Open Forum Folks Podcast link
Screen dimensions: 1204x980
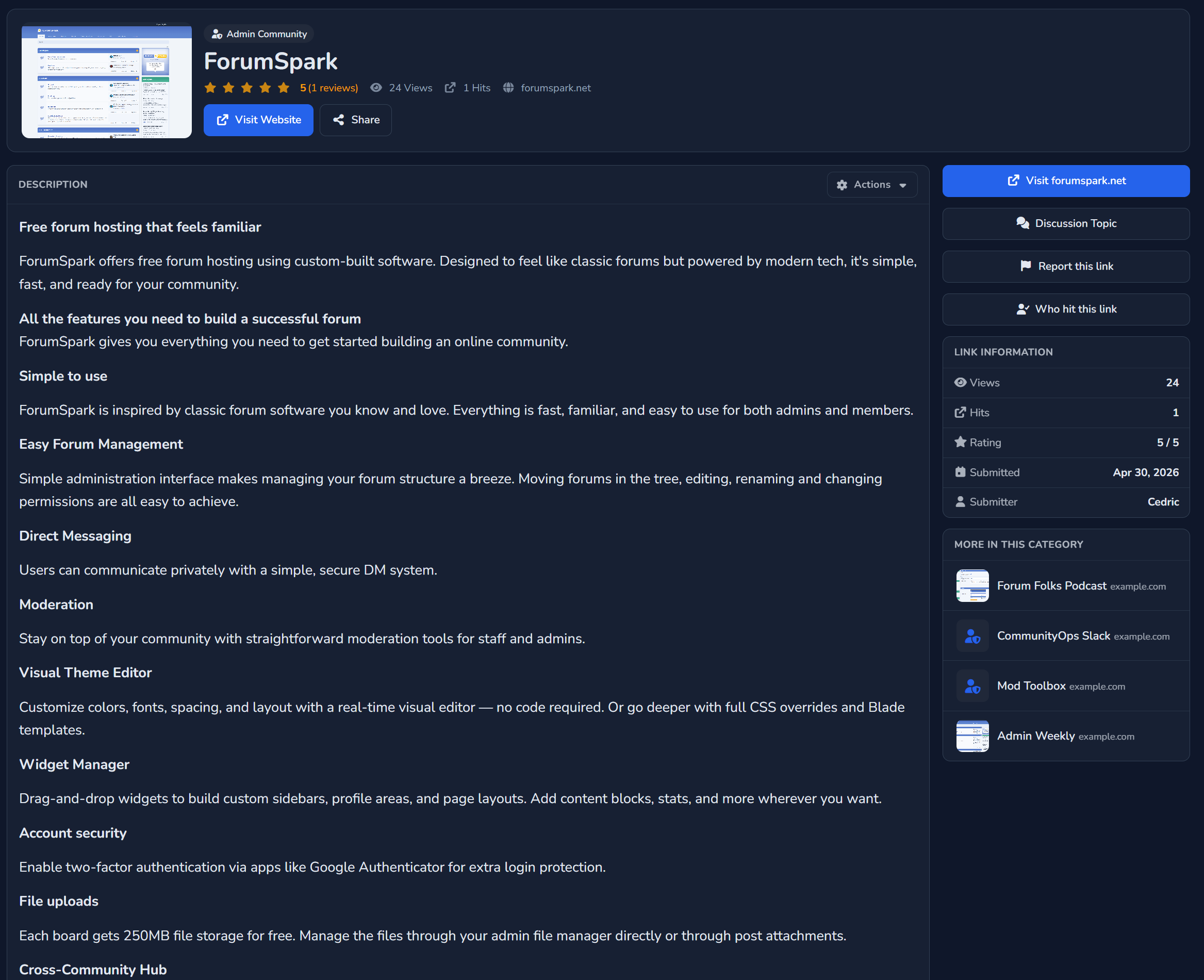1051,585
